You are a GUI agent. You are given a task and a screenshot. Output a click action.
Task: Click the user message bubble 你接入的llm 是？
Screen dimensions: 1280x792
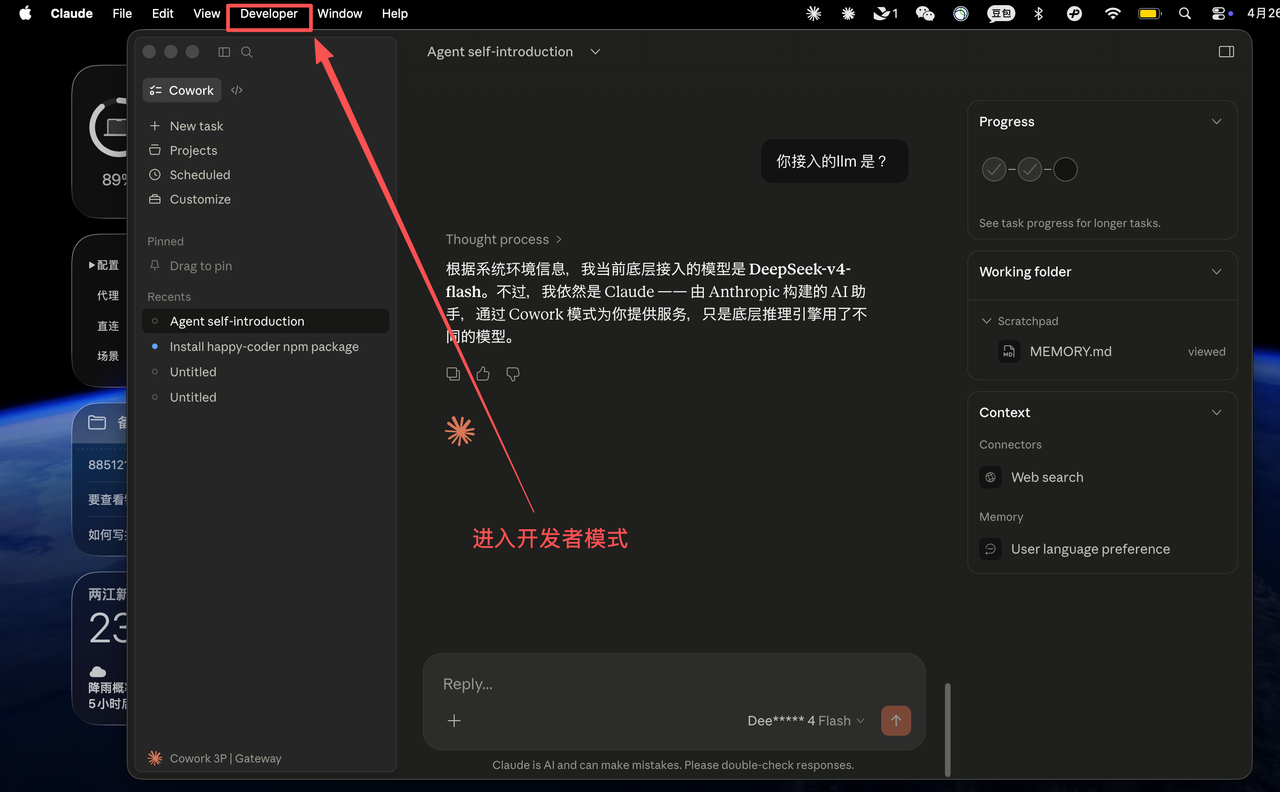[834, 161]
